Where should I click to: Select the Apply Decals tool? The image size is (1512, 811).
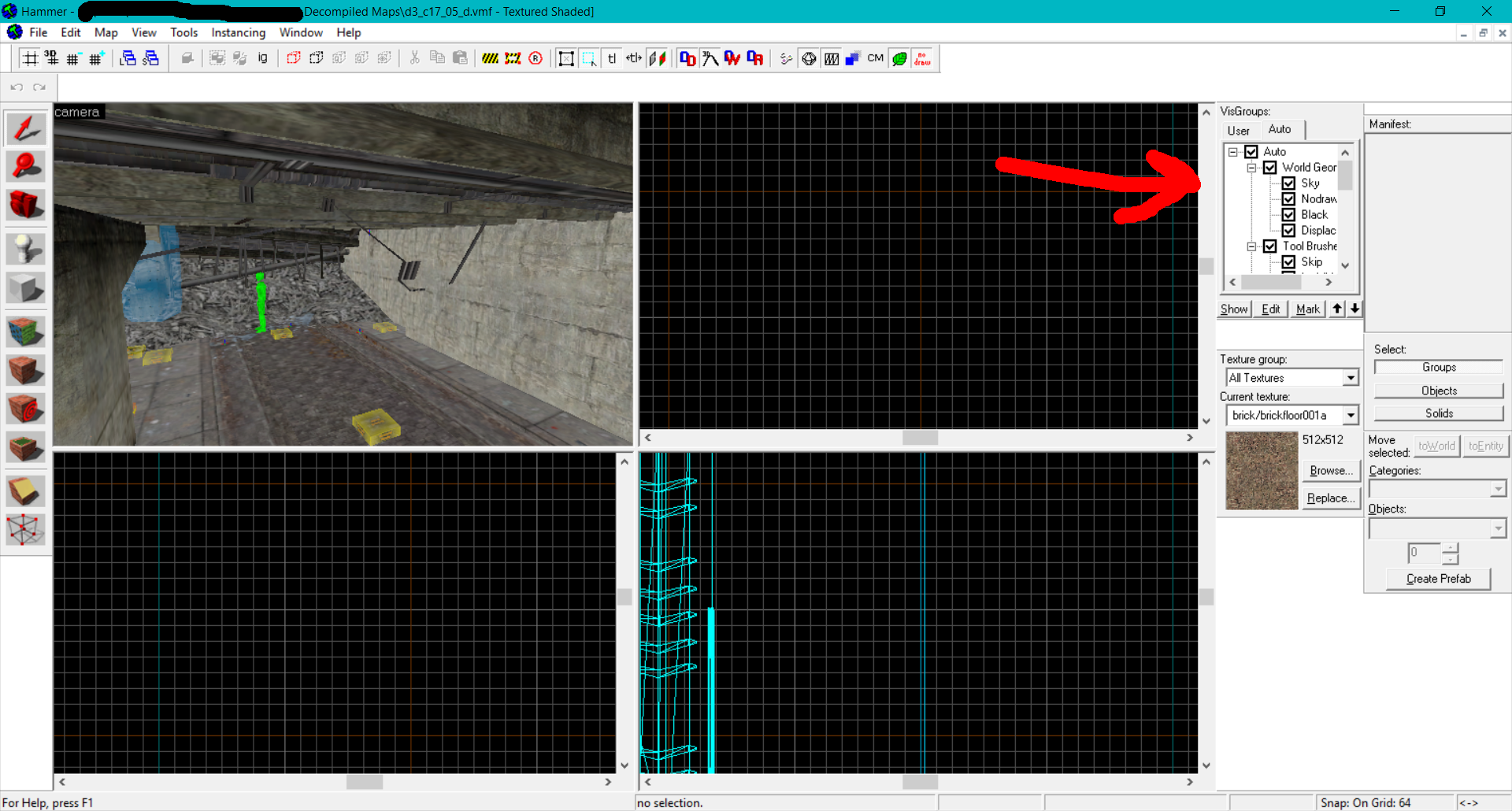point(26,409)
